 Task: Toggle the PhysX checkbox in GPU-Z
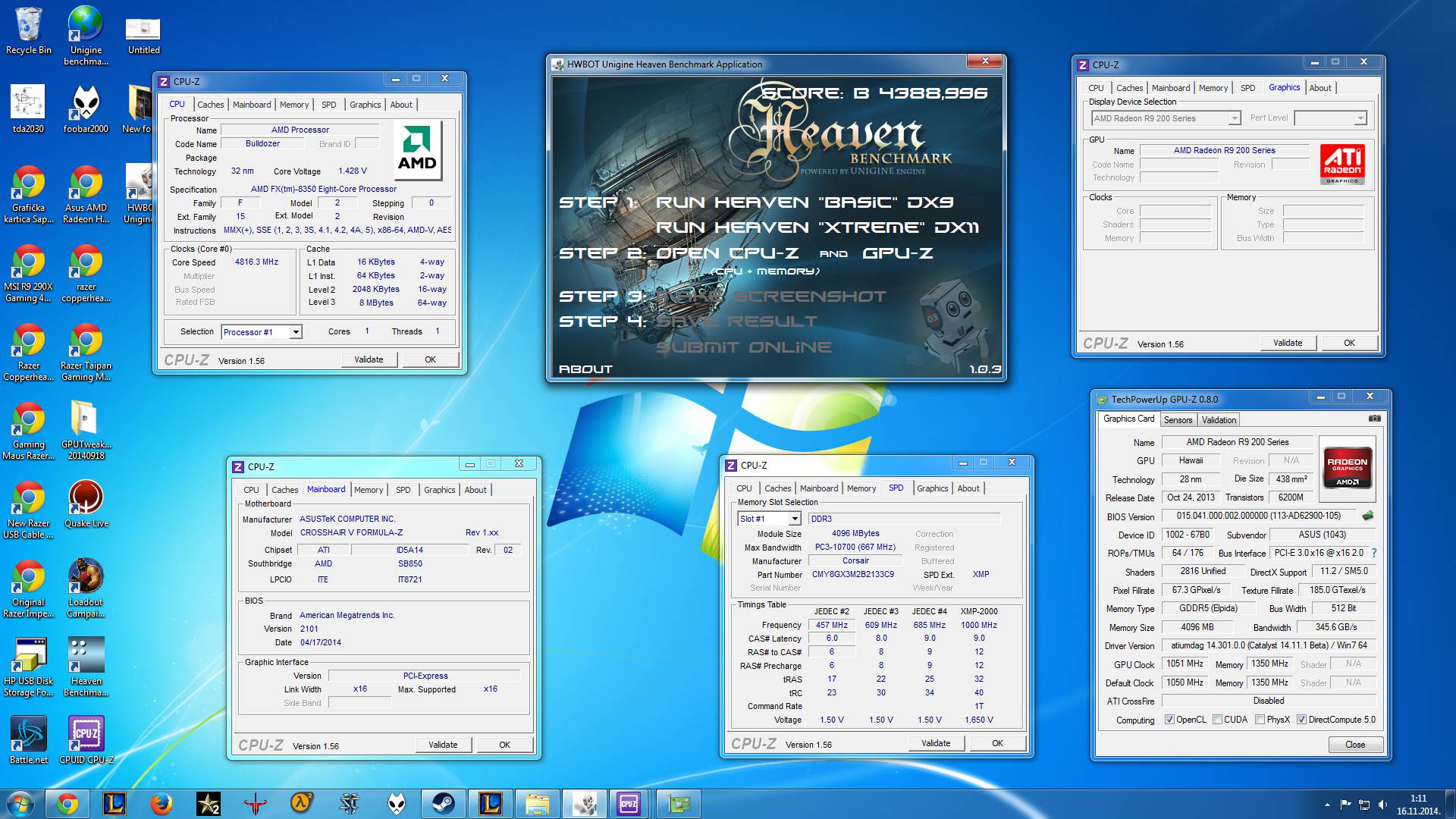(1260, 720)
